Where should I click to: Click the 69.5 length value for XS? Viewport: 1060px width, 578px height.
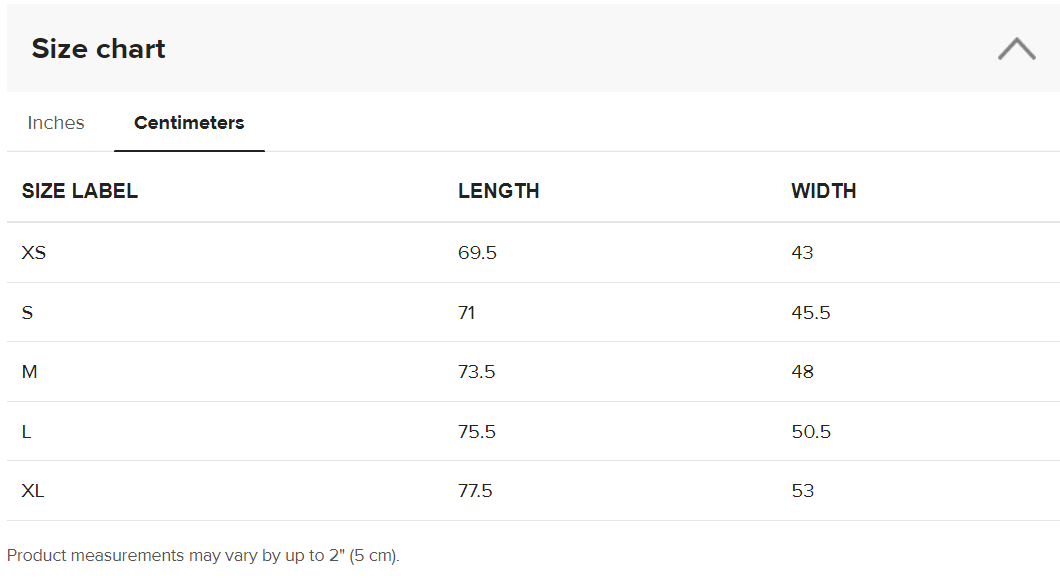click(477, 253)
